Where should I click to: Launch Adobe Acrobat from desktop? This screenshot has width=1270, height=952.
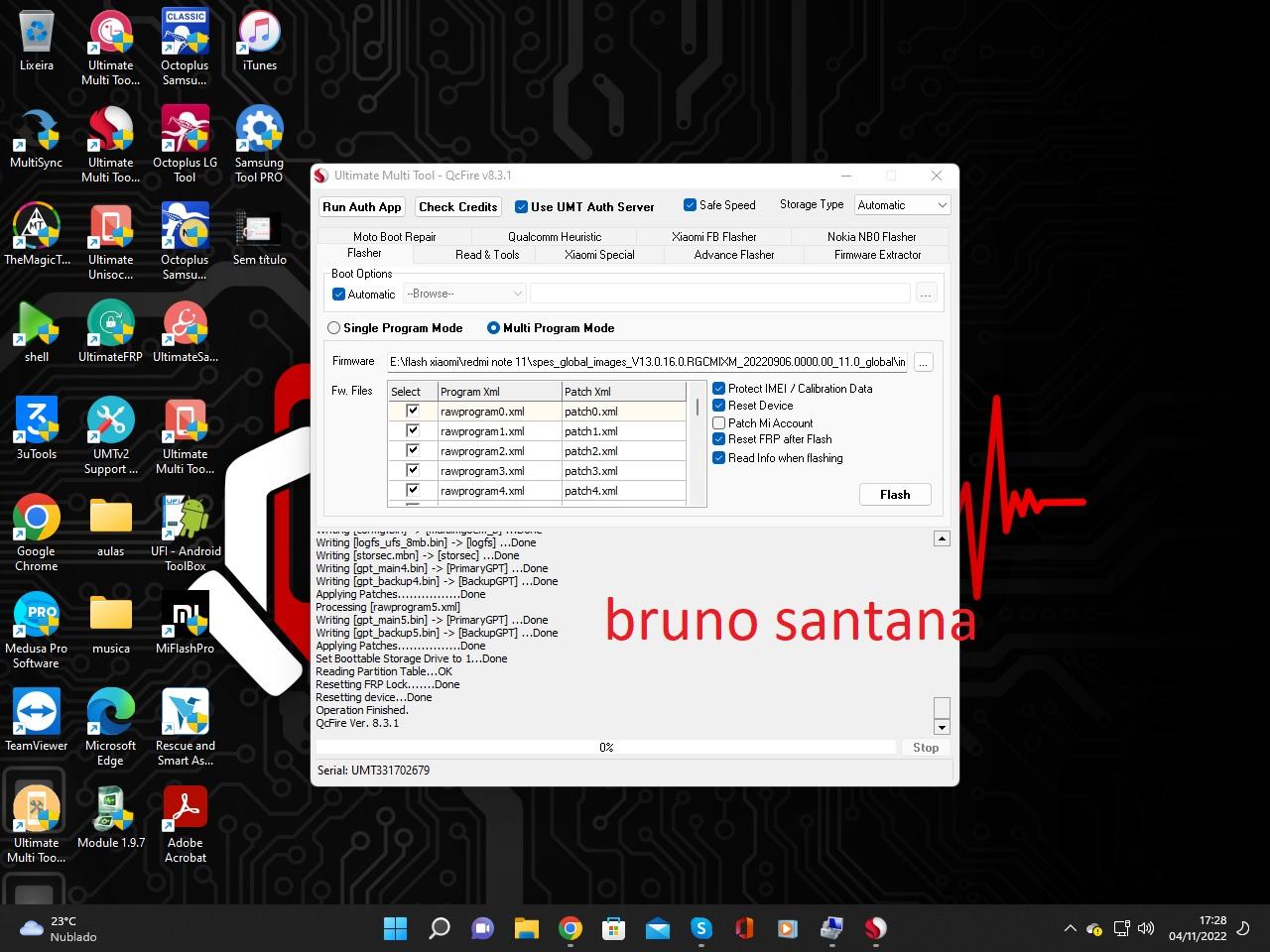(185, 825)
